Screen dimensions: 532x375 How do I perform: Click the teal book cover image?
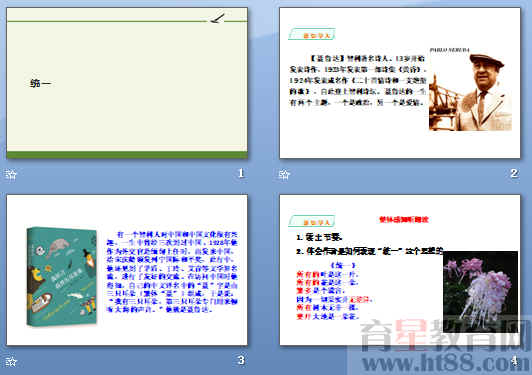[x=62, y=277]
